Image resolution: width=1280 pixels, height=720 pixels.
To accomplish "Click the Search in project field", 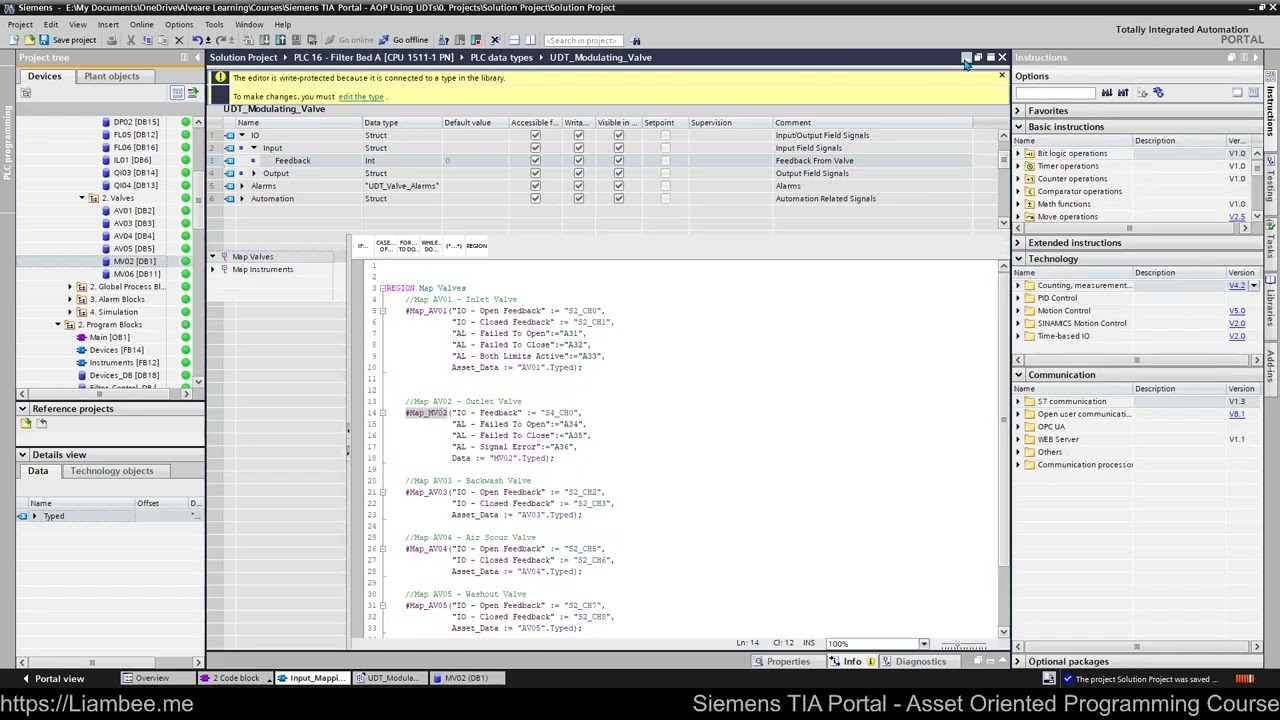I will pyautogui.click(x=583, y=40).
